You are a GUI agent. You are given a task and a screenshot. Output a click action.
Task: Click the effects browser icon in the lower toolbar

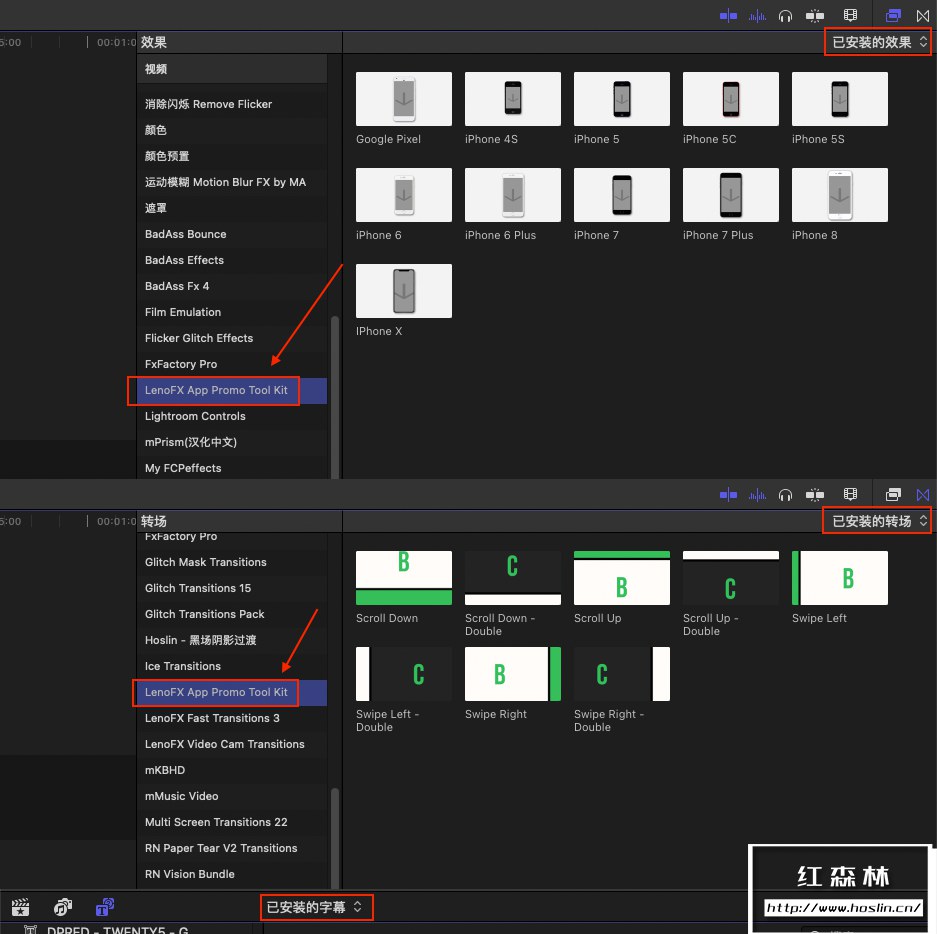(893, 494)
